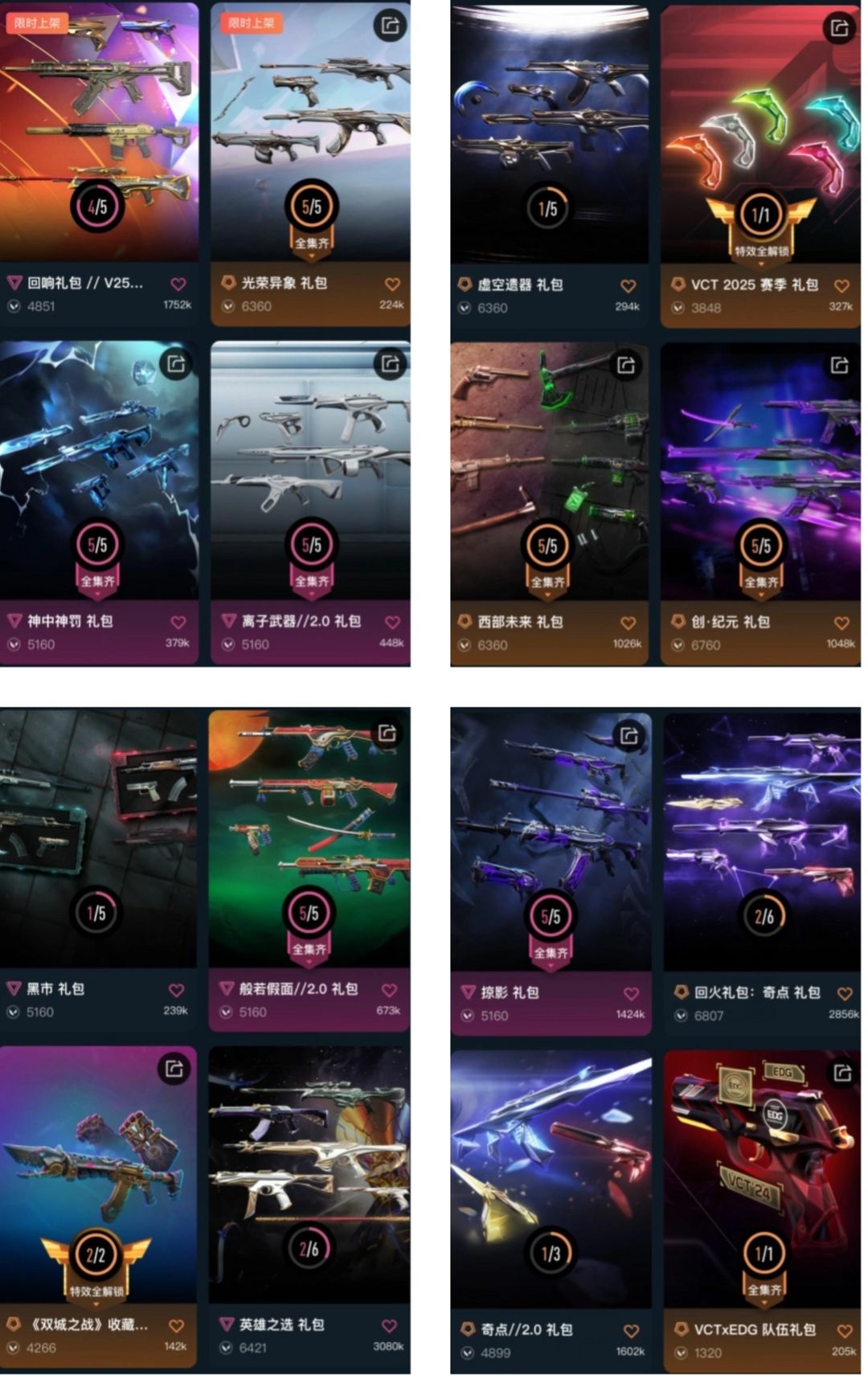The width and height of the screenshot is (868, 1375).
Task: Click the 2/6 progress ring on 回火礼包：奇点
Action: [764, 915]
